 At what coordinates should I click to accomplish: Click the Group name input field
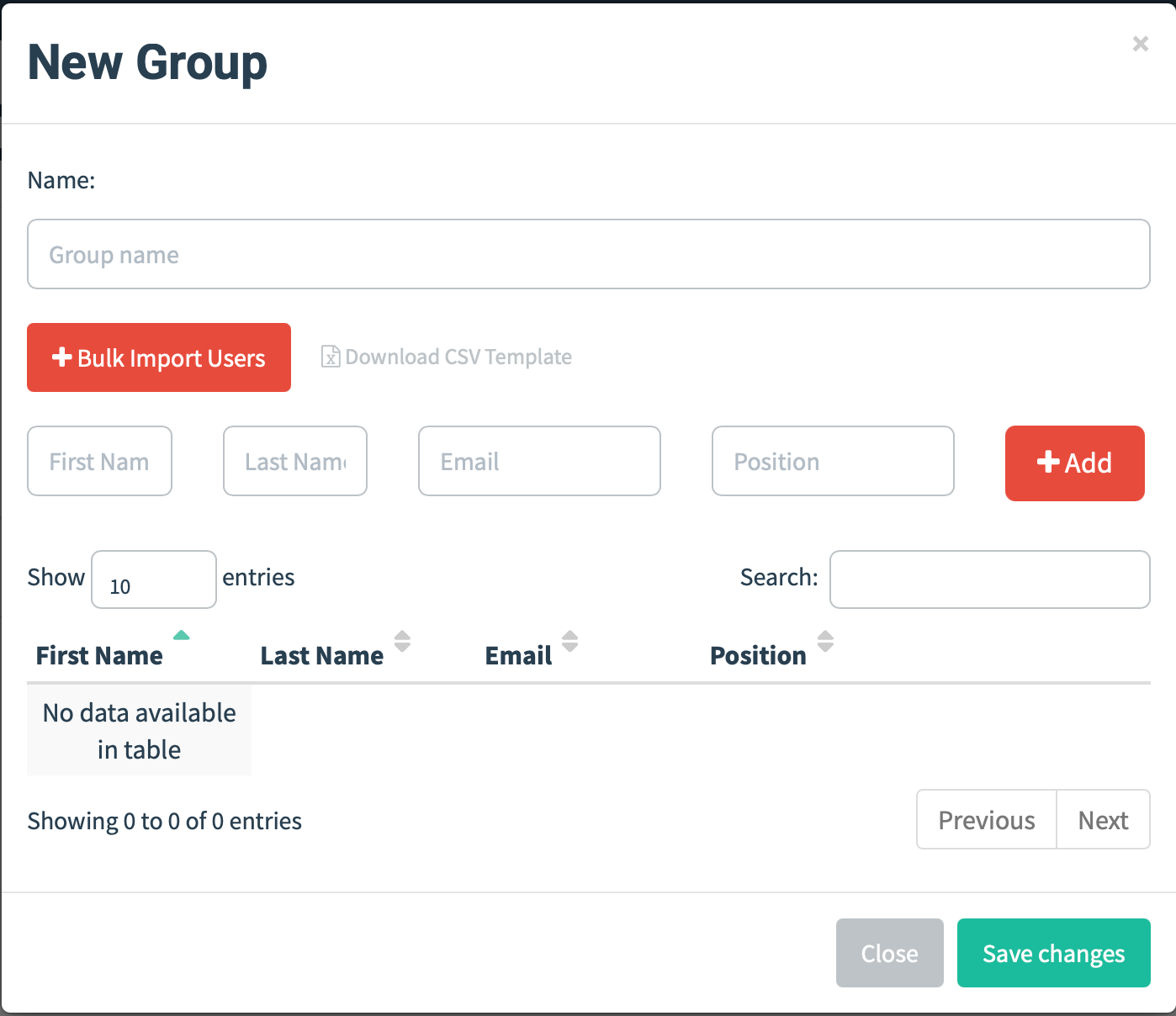pyautogui.click(x=588, y=254)
